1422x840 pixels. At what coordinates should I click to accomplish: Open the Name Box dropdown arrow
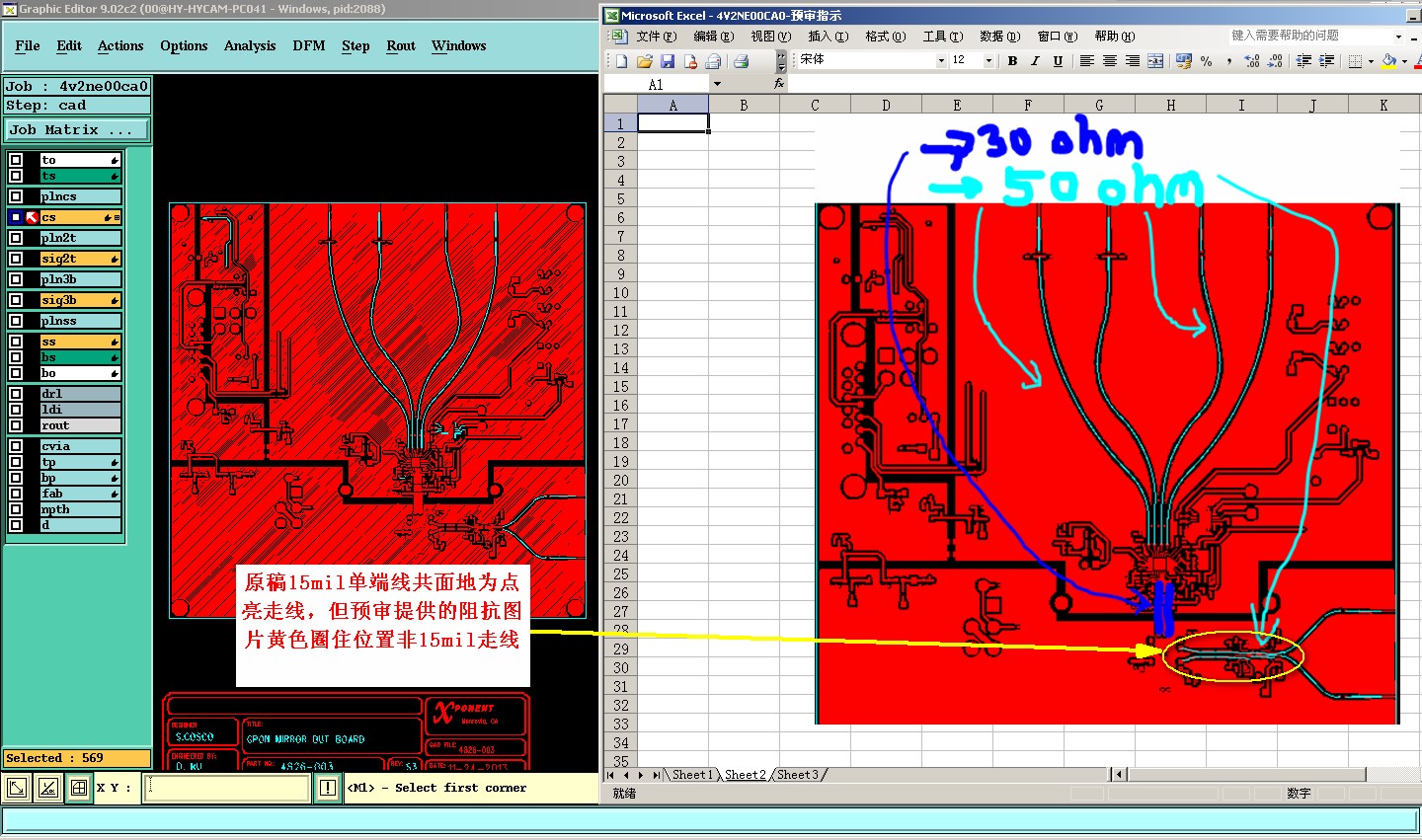pos(717,84)
